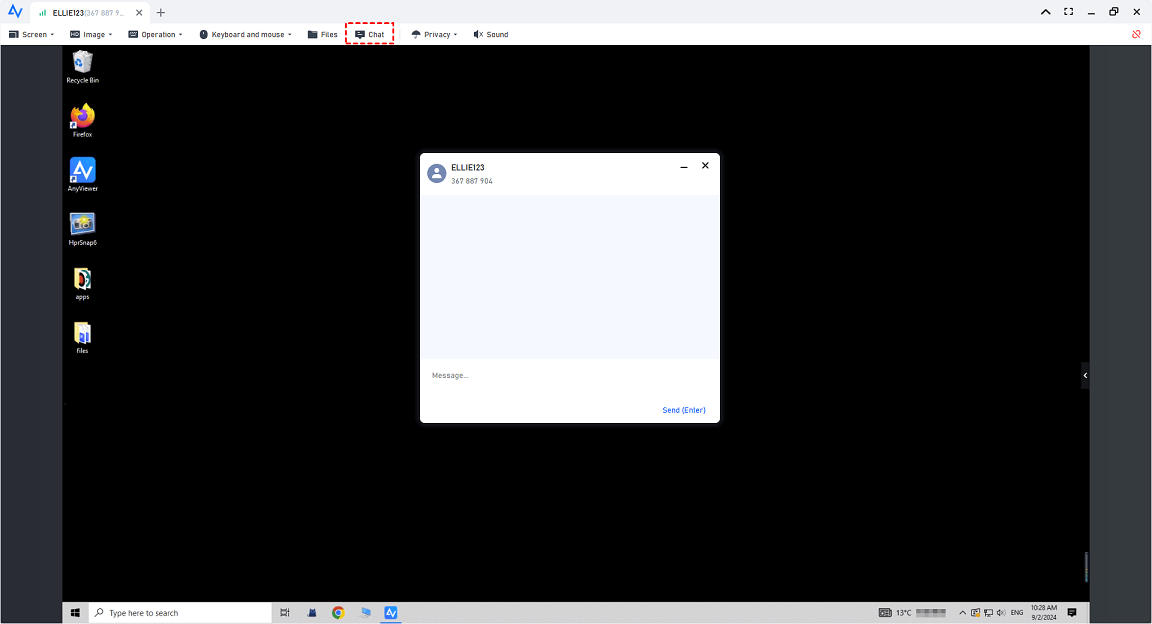Minimize the ELLIE123 chat window
The image size is (1152, 624).
(x=684, y=167)
